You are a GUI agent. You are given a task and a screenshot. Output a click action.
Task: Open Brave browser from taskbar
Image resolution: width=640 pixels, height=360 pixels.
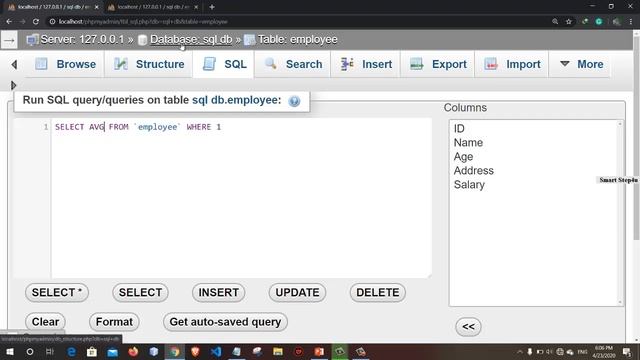tap(196, 352)
